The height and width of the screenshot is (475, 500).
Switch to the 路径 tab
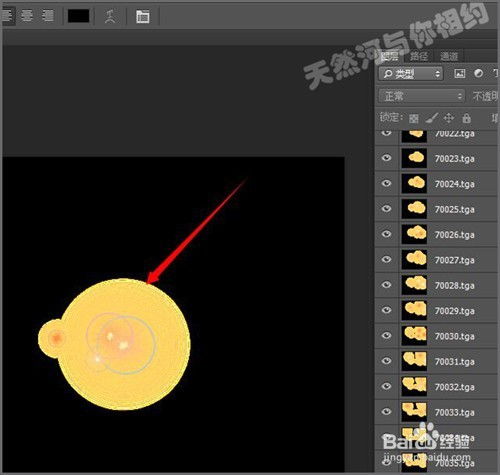(419, 56)
